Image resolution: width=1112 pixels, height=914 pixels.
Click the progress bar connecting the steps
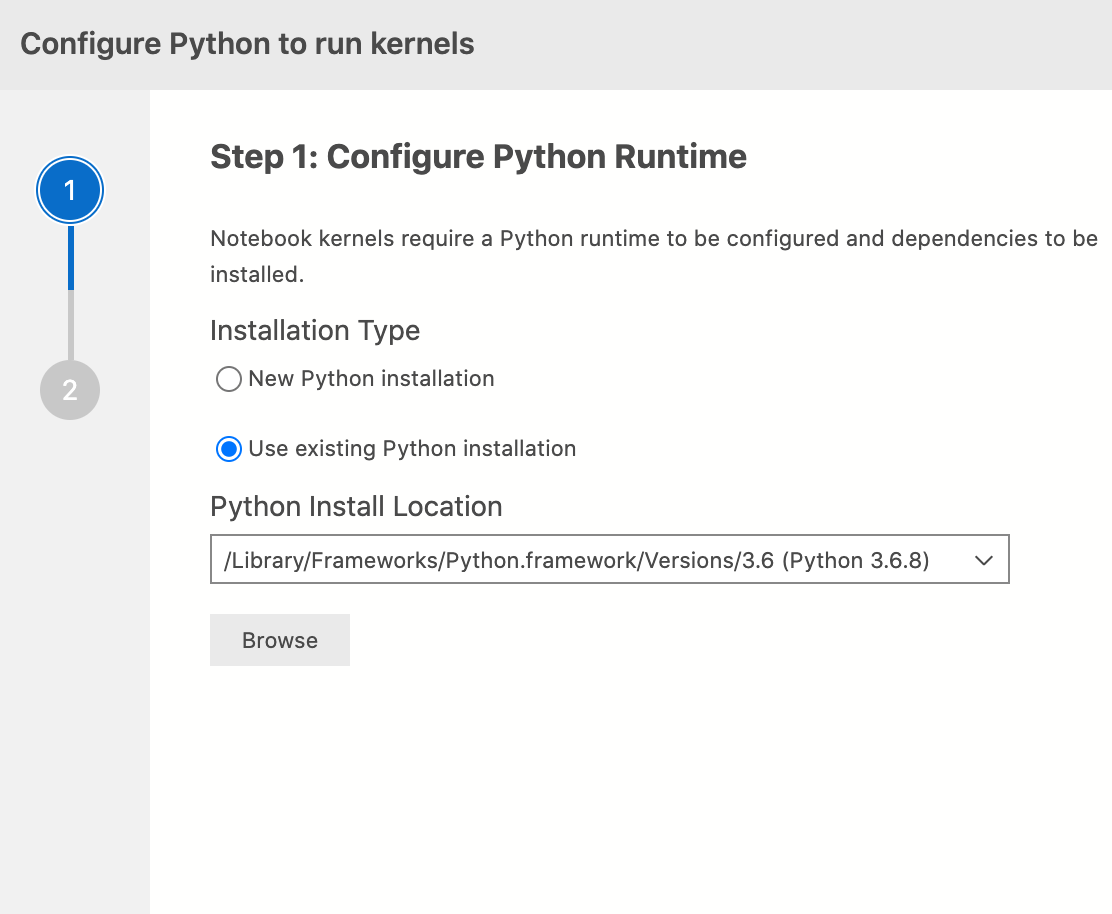(69, 290)
